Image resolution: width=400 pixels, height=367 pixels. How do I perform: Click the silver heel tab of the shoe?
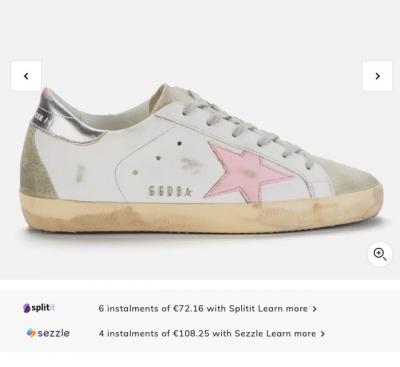click(68, 118)
